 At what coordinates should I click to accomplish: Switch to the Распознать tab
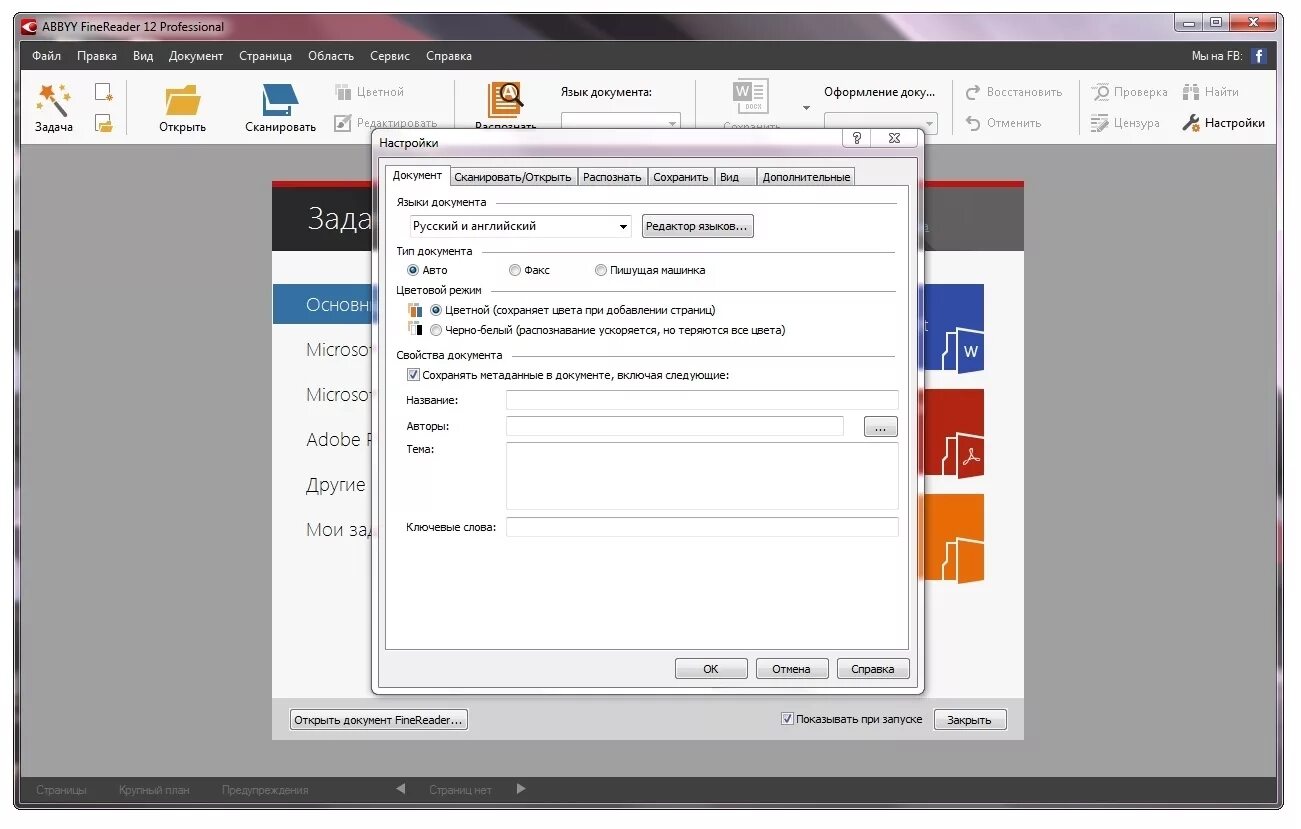tap(612, 177)
